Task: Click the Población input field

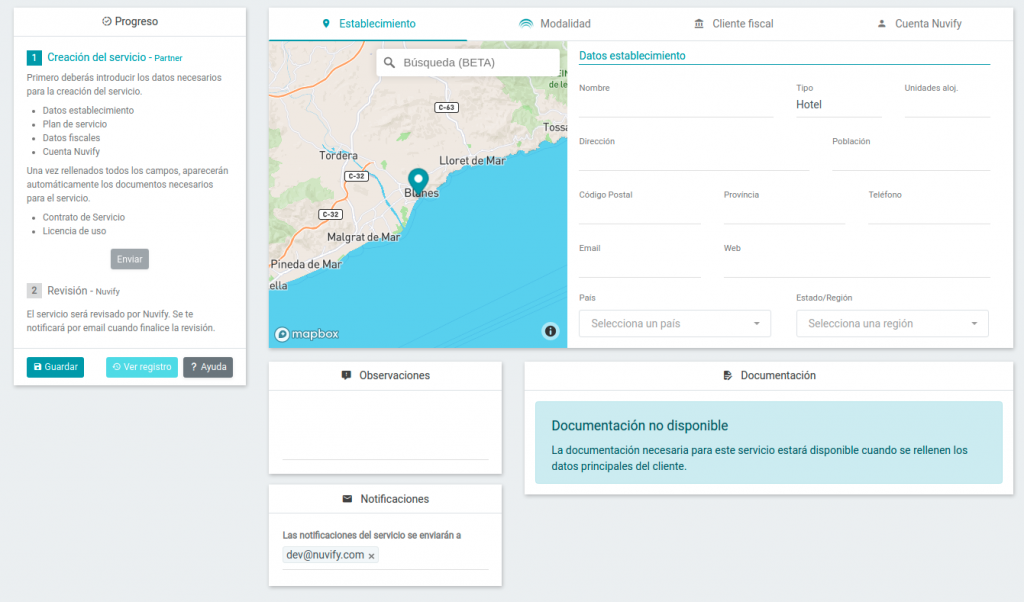Action: coord(911,159)
